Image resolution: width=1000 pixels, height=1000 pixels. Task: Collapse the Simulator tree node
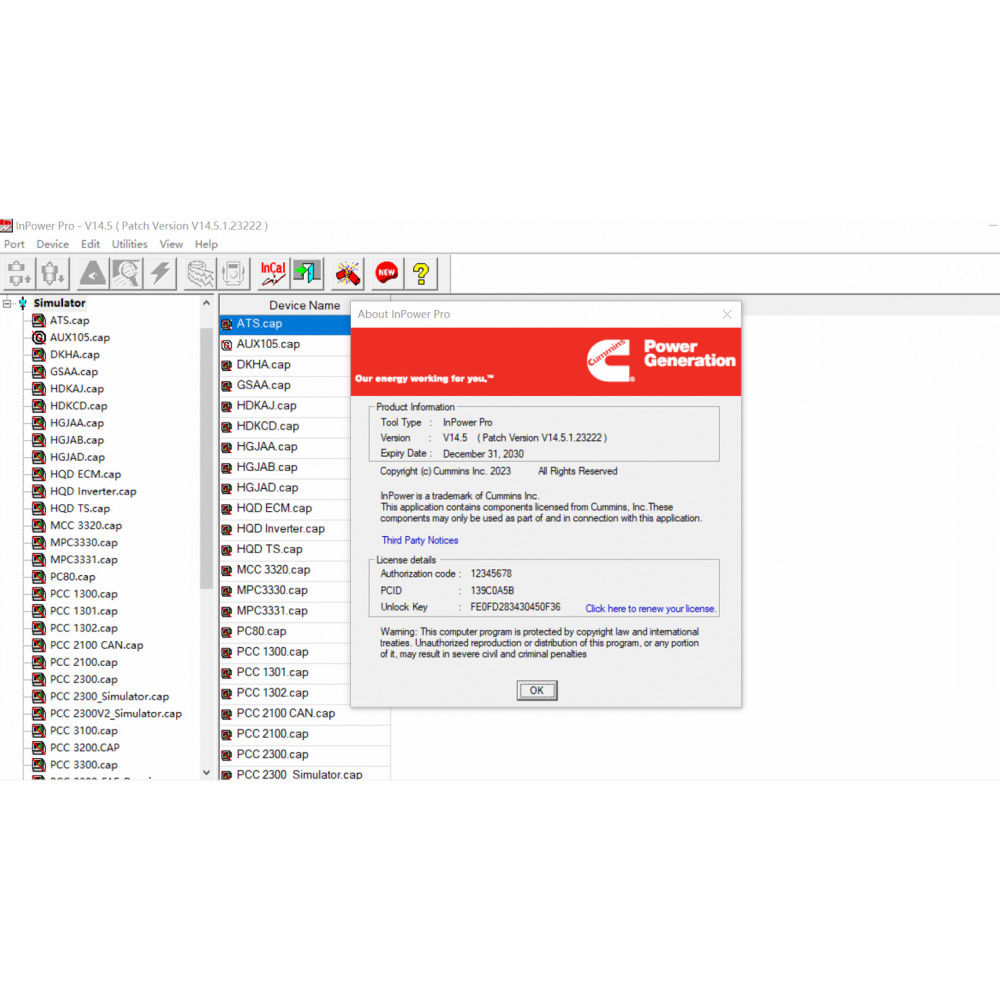pos(7,303)
